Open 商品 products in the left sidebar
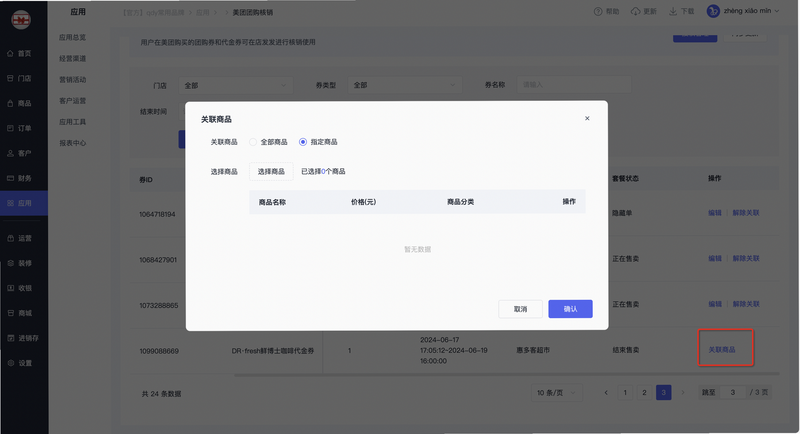The width and height of the screenshot is (800, 434). tap(19, 104)
